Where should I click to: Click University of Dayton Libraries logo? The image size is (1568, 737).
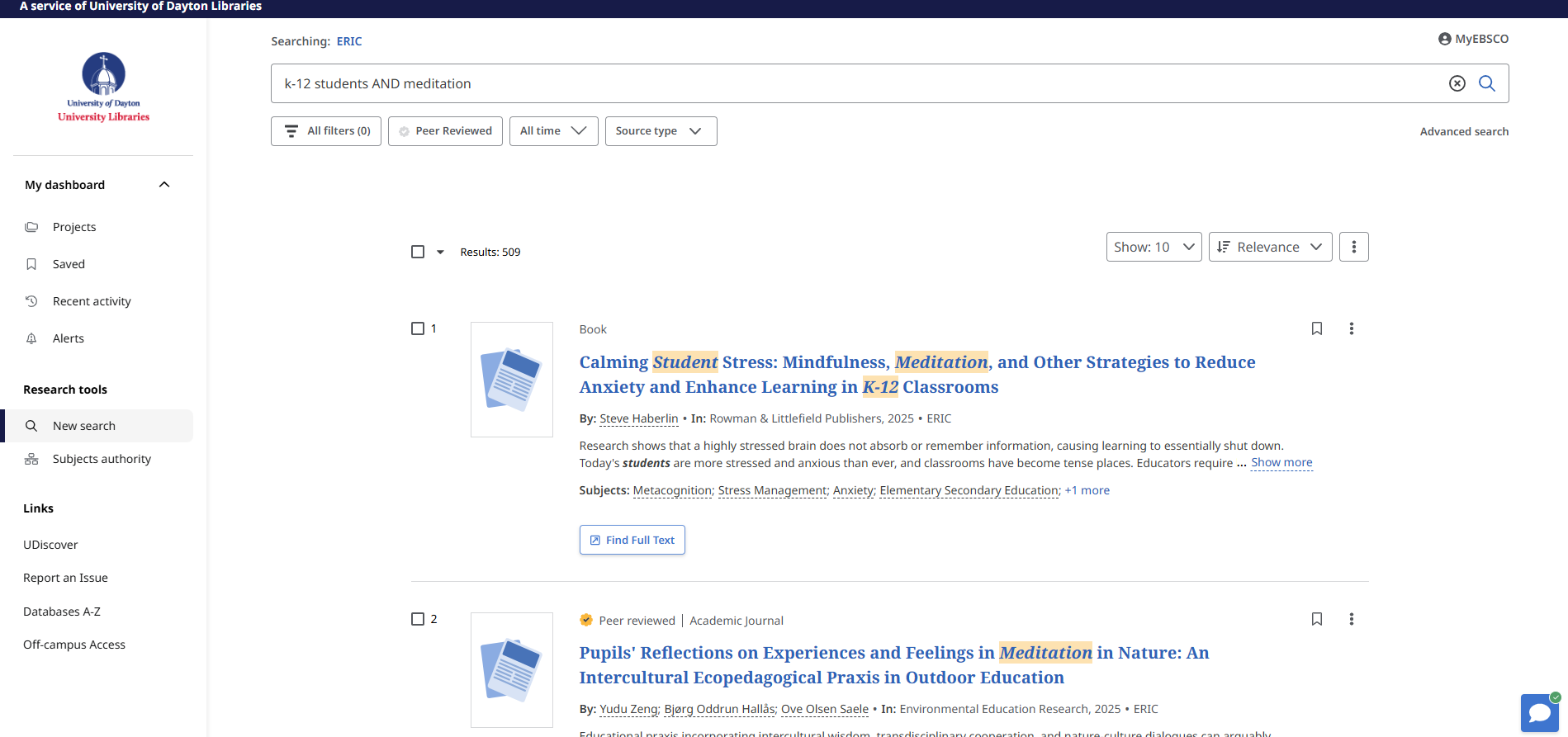point(104,87)
